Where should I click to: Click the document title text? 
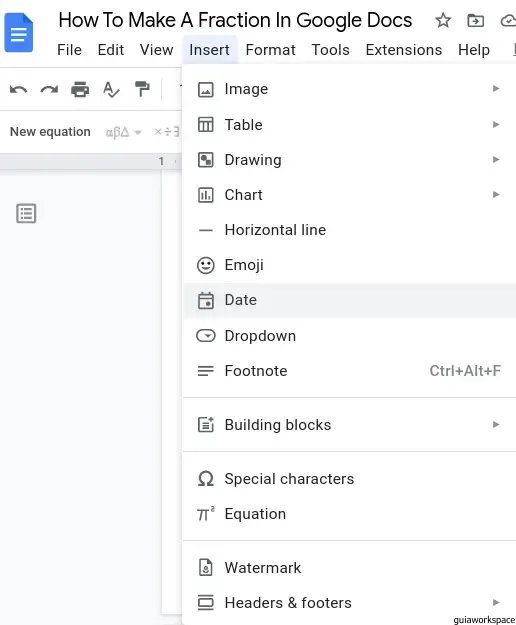click(x=235, y=20)
